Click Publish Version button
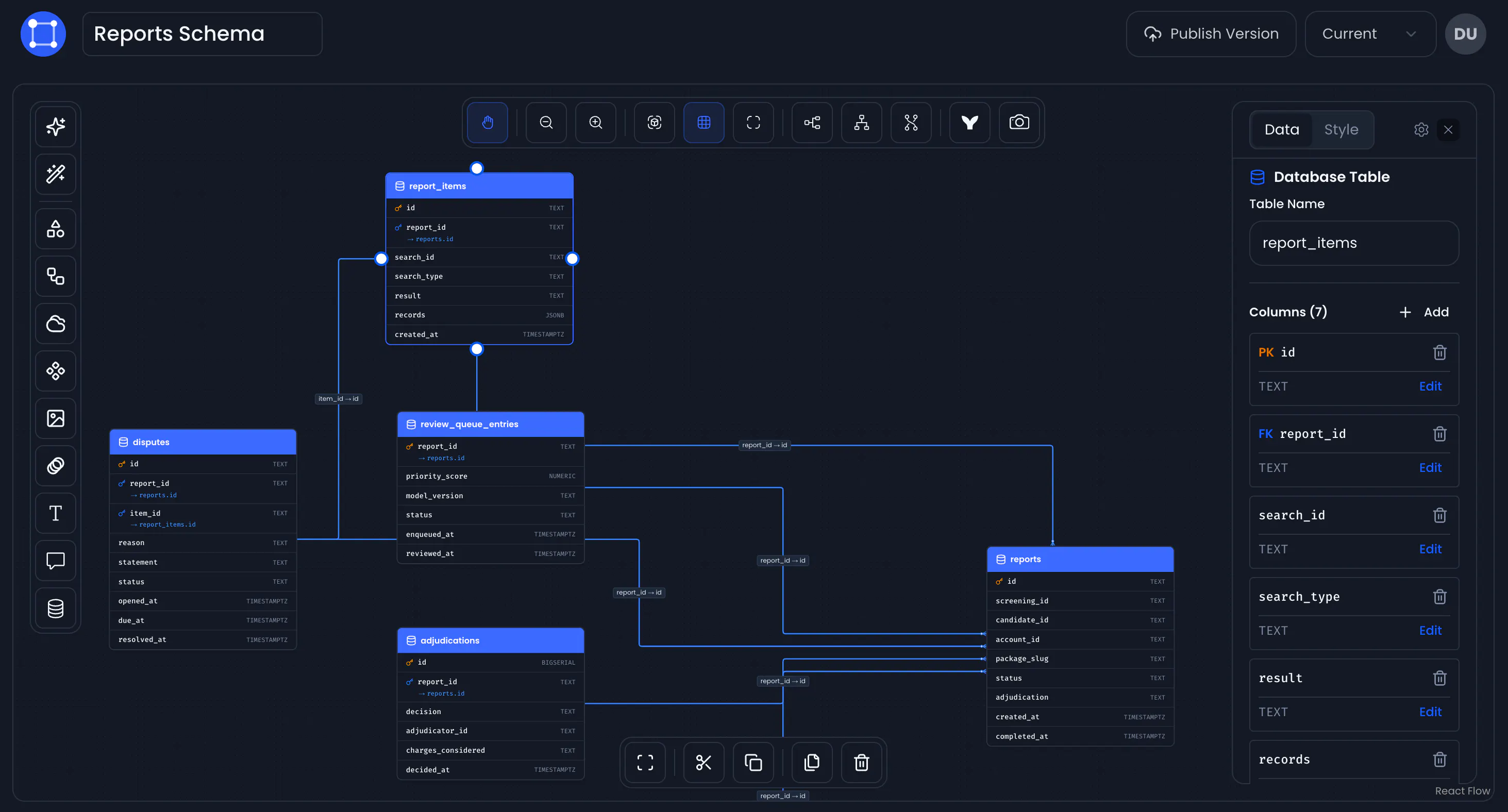Image resolution: width=1508 pixels, height=812 pixels. [1211, 34]
